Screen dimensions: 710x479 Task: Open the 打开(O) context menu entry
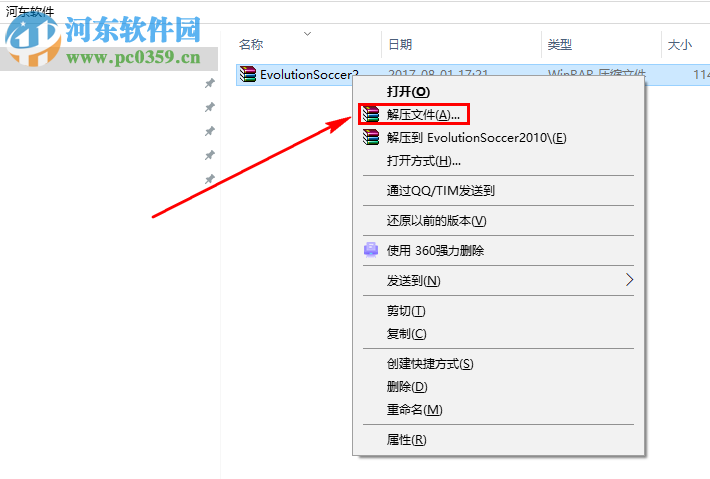pos(498,91)
